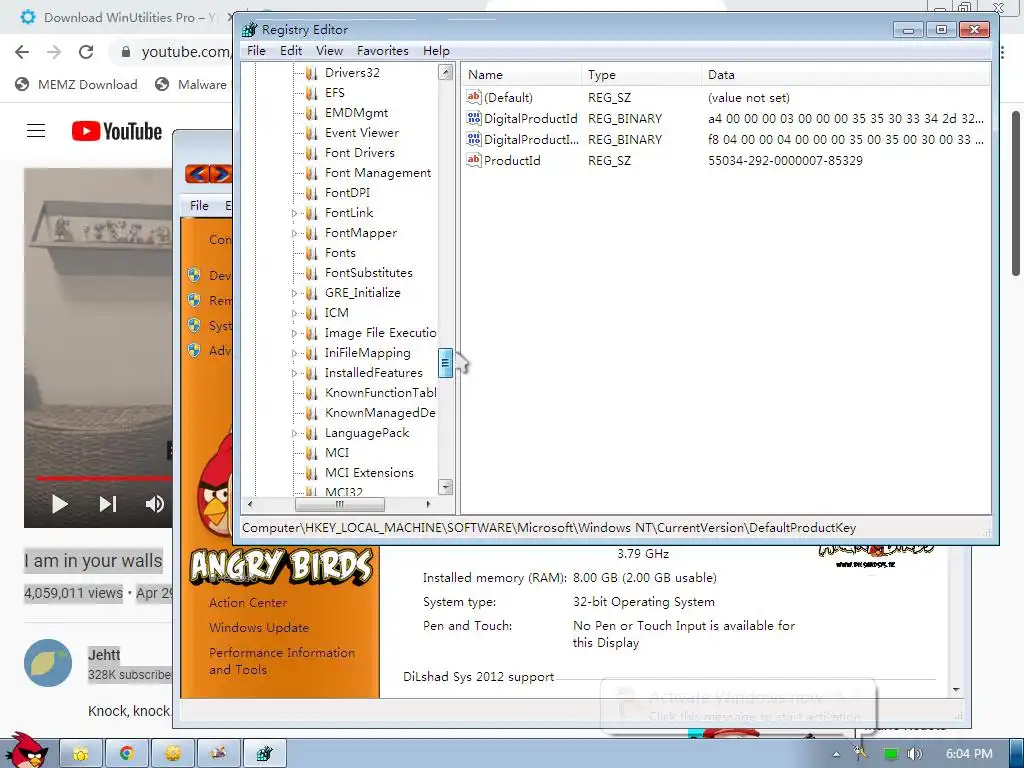Viewport: 1024px width, 768px height.
Task: Open the Help menu in Registry Editor
Action: (436, 51)
